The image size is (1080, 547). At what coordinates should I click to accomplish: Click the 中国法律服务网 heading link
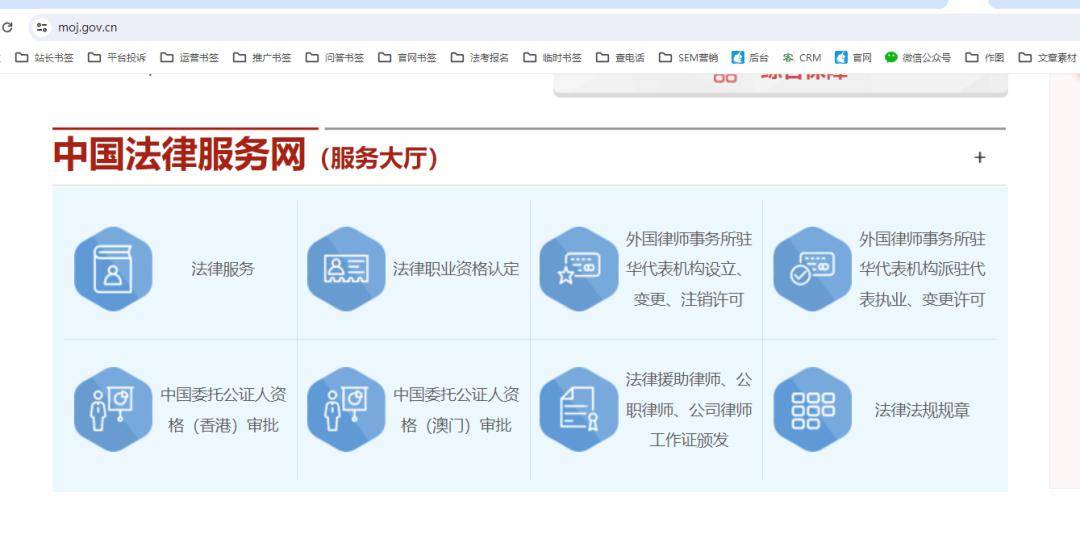point(180,154)
